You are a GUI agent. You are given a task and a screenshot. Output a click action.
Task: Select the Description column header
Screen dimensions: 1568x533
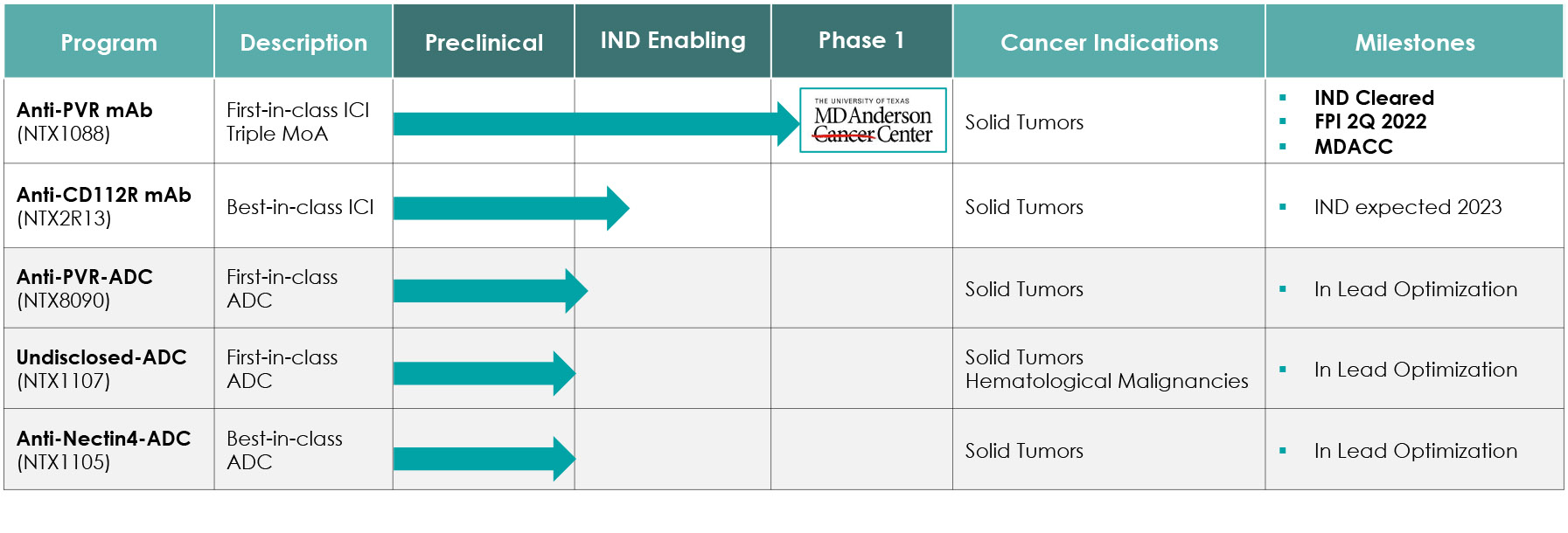303,43
